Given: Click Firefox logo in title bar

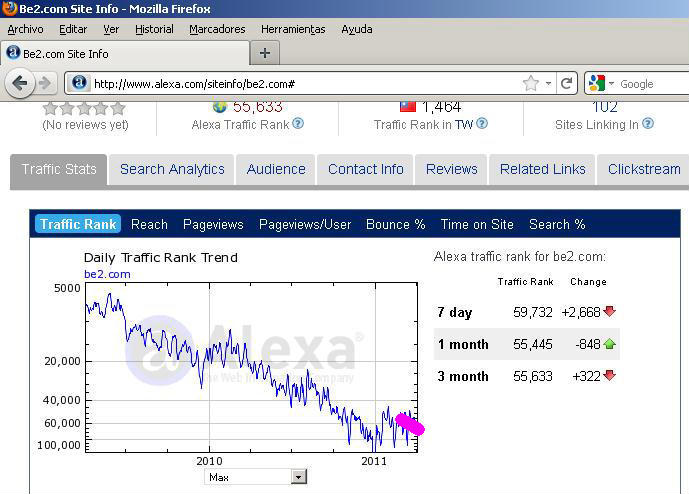Looking at the screenshot, I should click(x=9, y=8).
